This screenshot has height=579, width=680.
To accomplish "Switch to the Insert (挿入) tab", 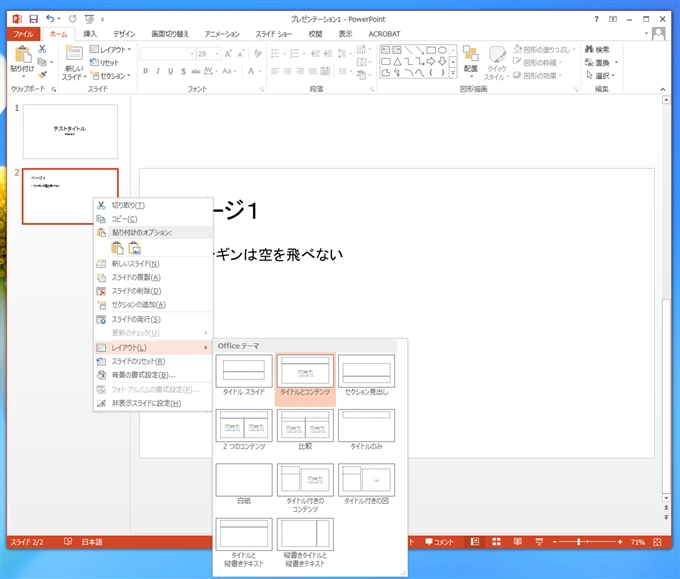I will 90,34.
